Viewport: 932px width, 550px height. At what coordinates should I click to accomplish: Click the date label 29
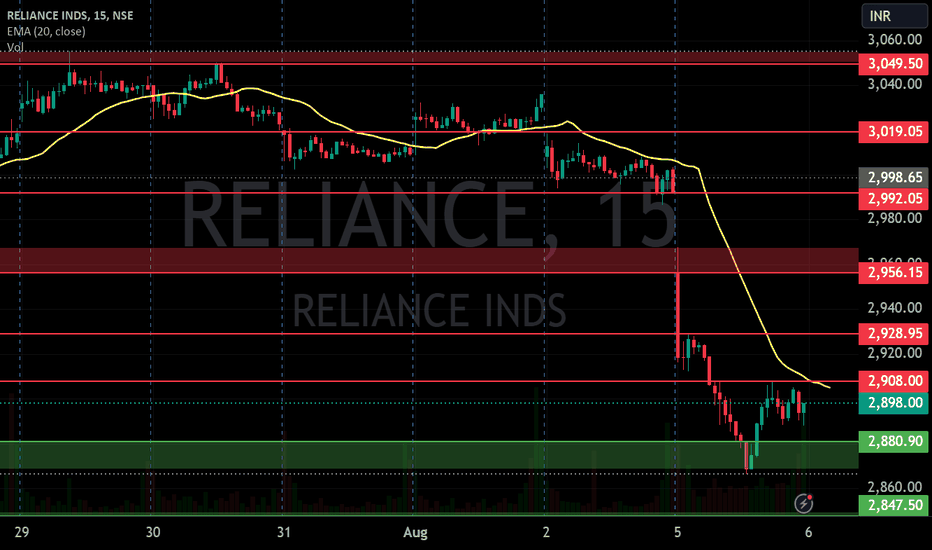(x=21, y=532)
